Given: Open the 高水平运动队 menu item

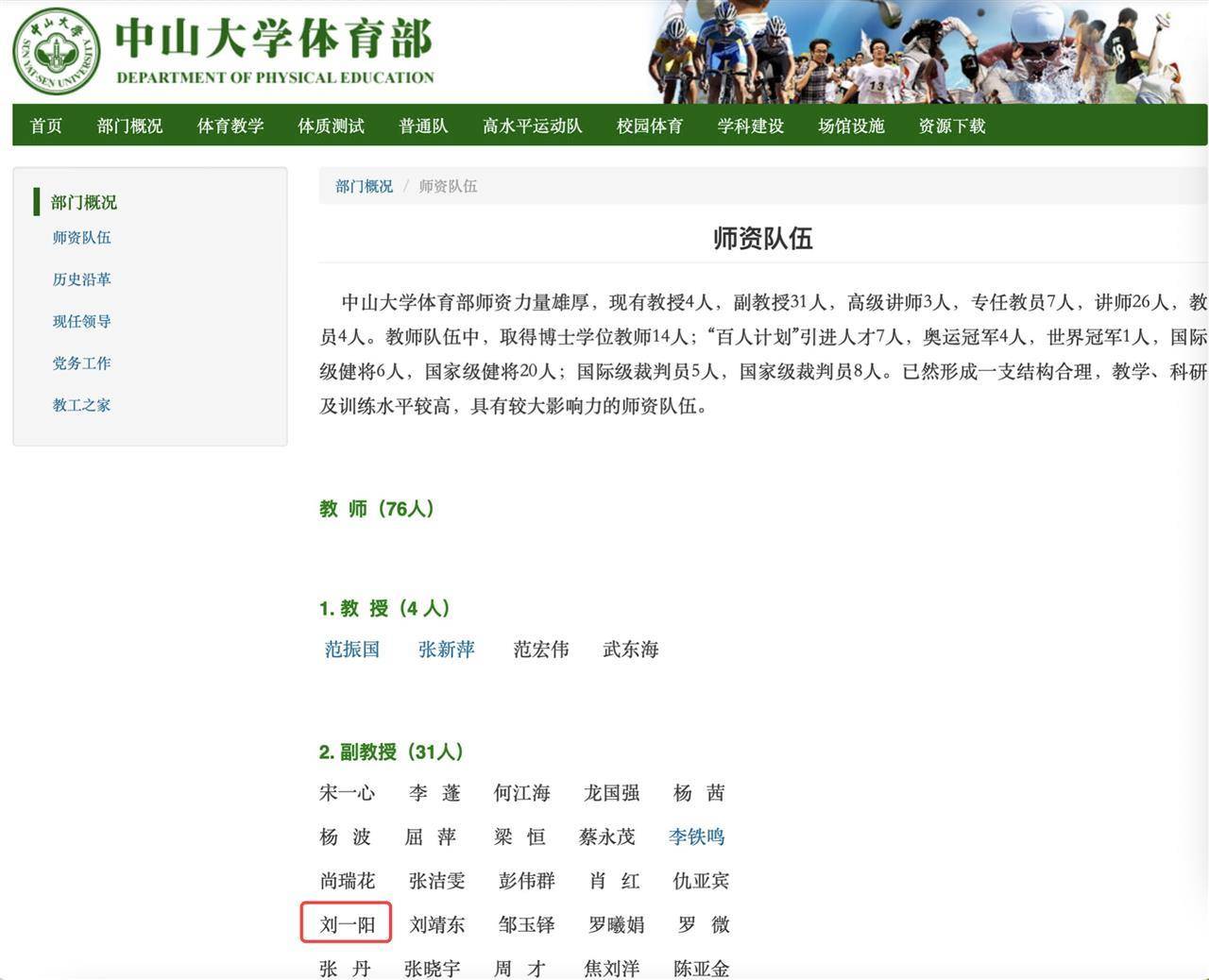Looking at the screenshot, I should click(532, 125).
